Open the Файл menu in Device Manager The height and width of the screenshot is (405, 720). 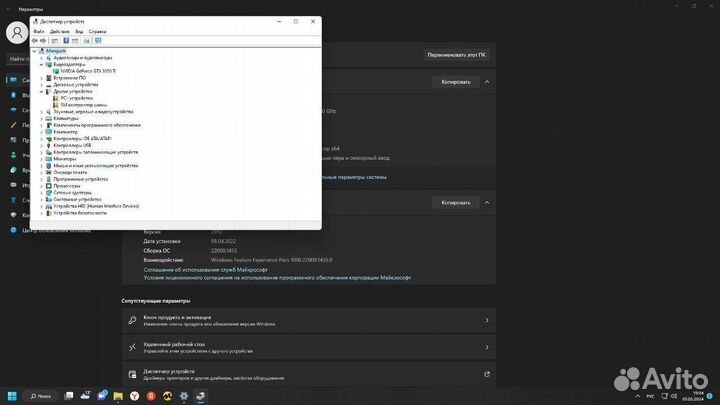point(39,32)
